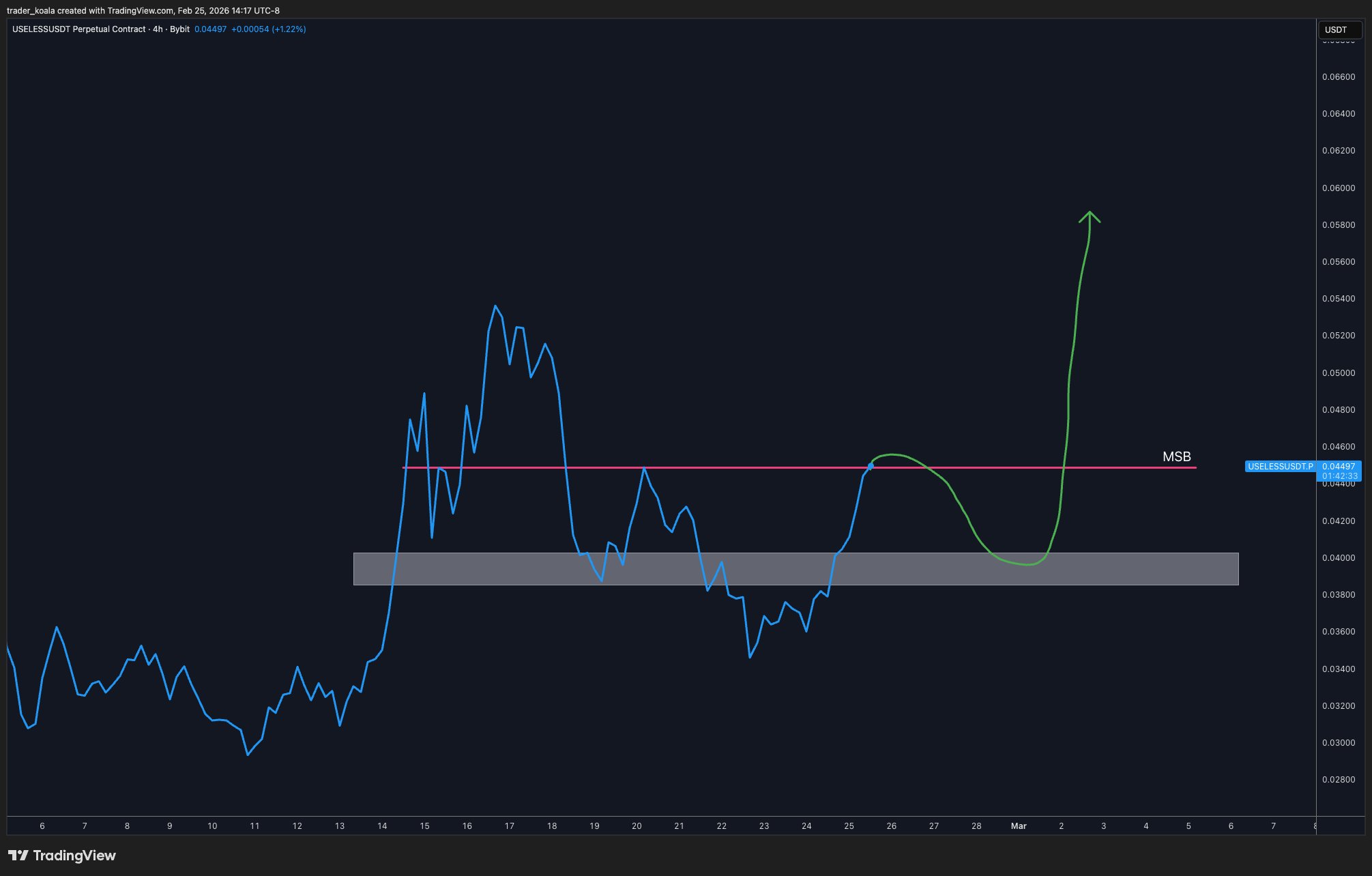Viewport: 1372px width, 876px height.
Task: Click the 0.02800 price scale label
Action: tap(1338, 780)
